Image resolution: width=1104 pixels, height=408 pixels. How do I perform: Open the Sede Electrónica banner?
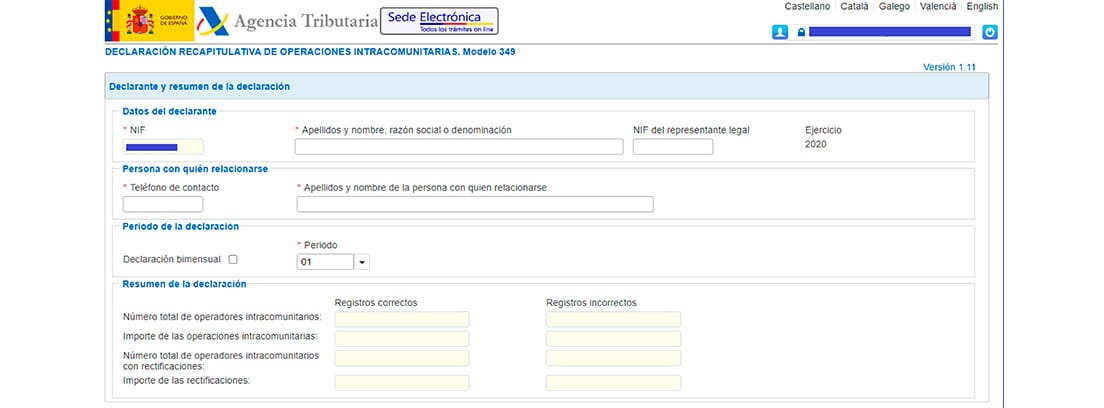(x=439, y=21)
